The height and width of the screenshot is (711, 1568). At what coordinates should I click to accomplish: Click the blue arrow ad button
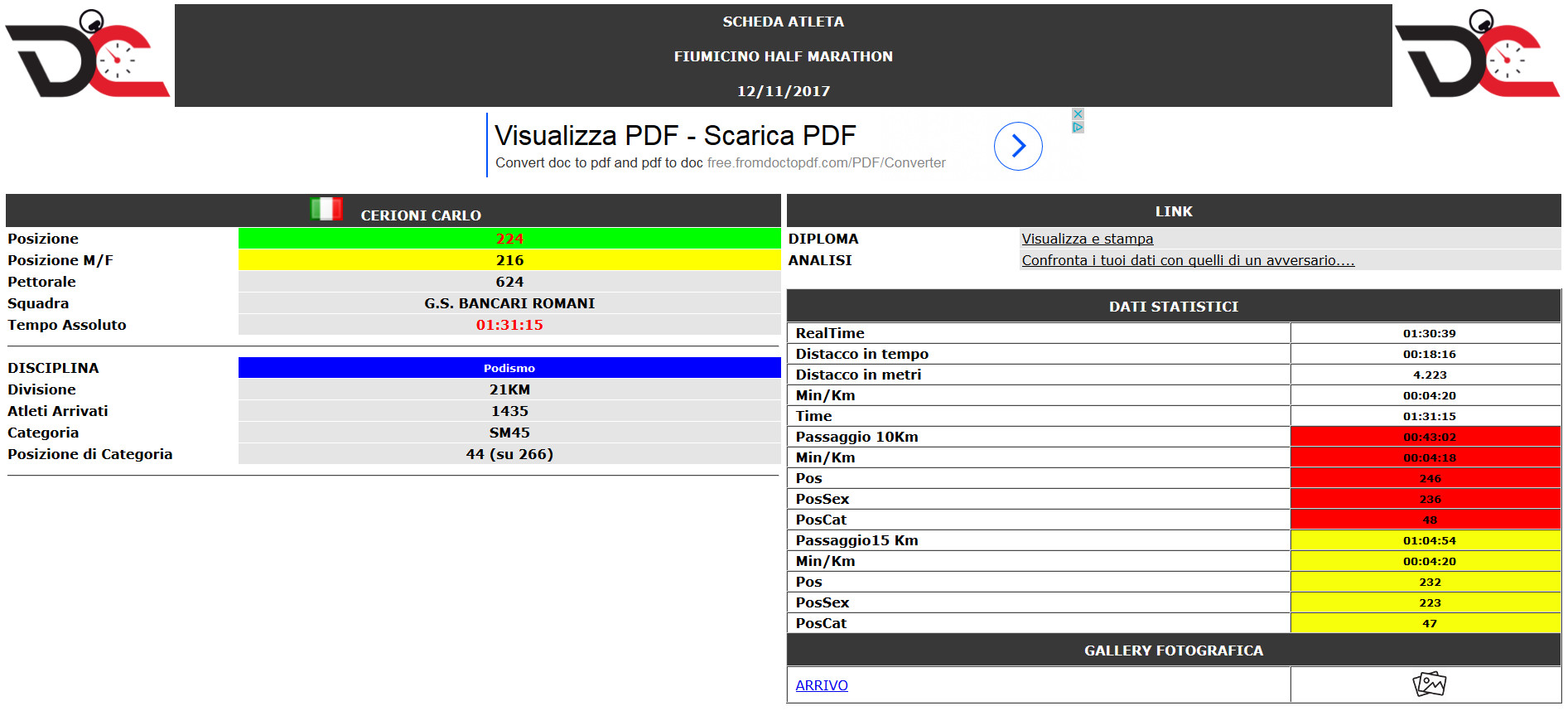click(1017, 147)
